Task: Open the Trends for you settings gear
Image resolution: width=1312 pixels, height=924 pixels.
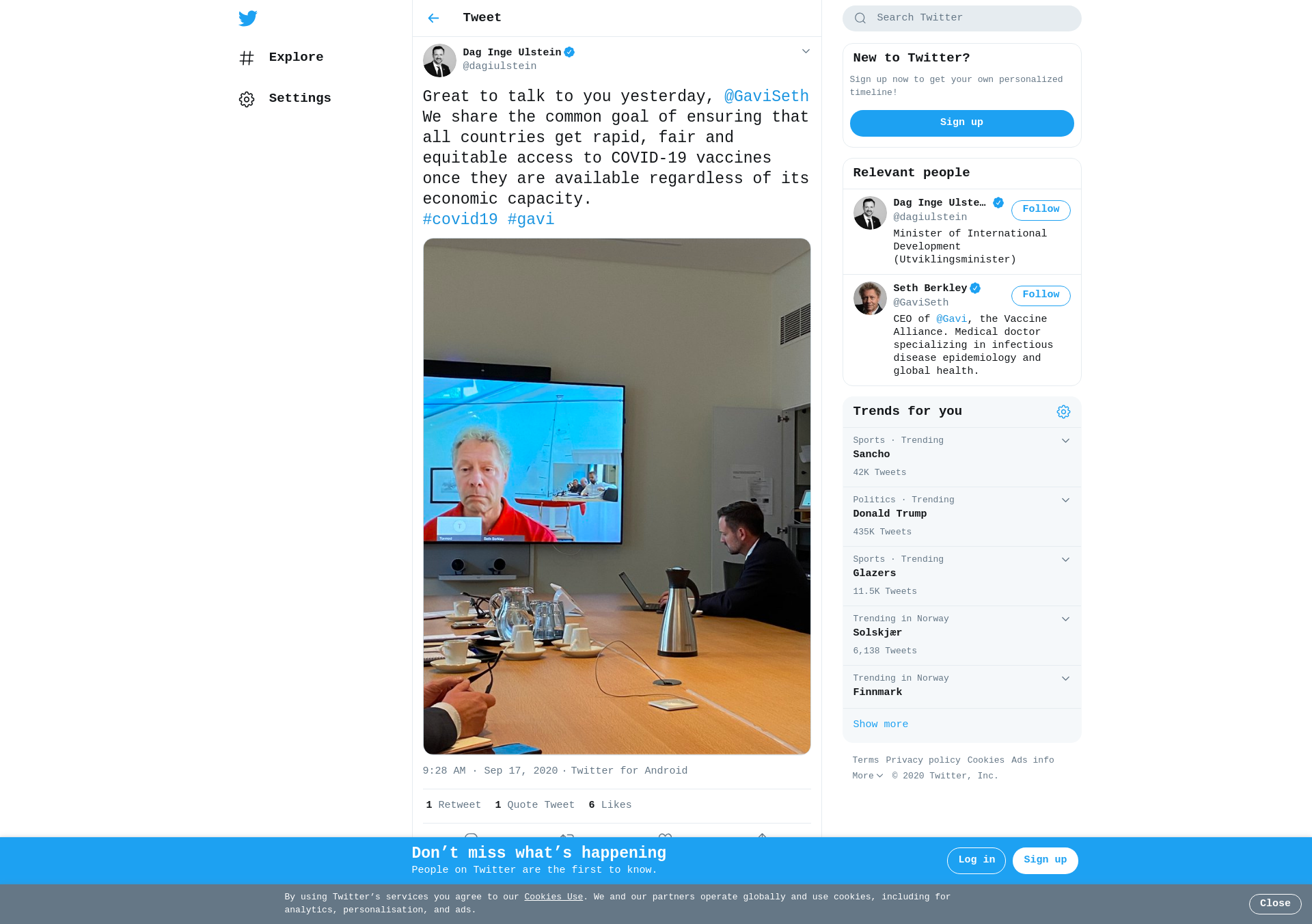Action: click(x=1063, y=411)
